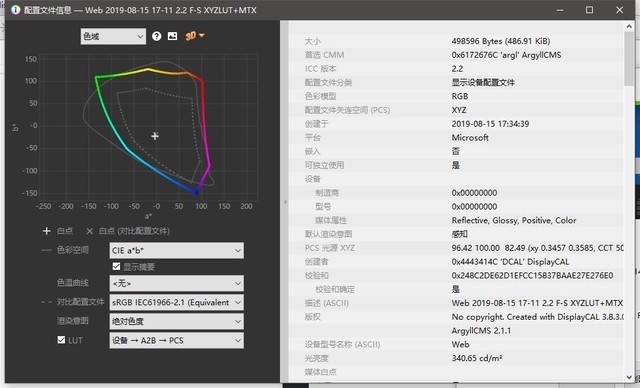Click the 'DCAL' DisplayCAL creator value
This screenshot has width=640, height=388.
coord(510,262)
